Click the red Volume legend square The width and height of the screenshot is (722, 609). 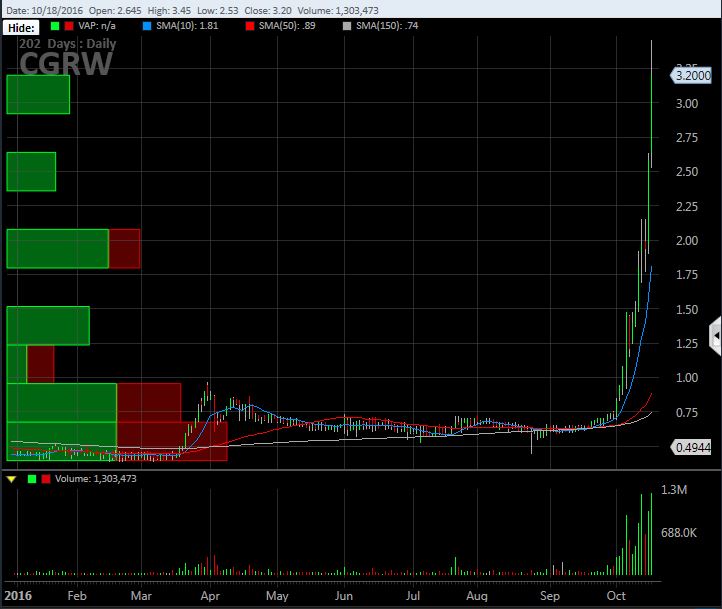click(44, 480)
